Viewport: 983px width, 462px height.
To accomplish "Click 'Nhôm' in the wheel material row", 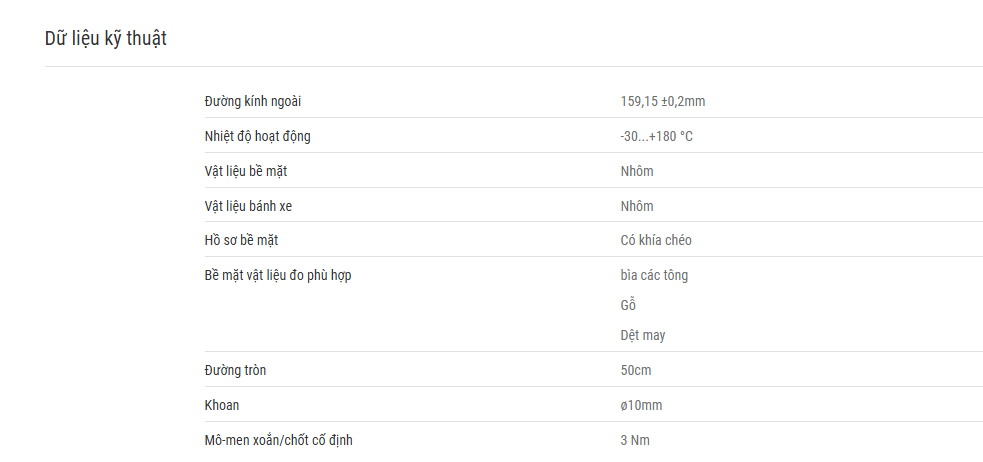I will pos(637,206).
